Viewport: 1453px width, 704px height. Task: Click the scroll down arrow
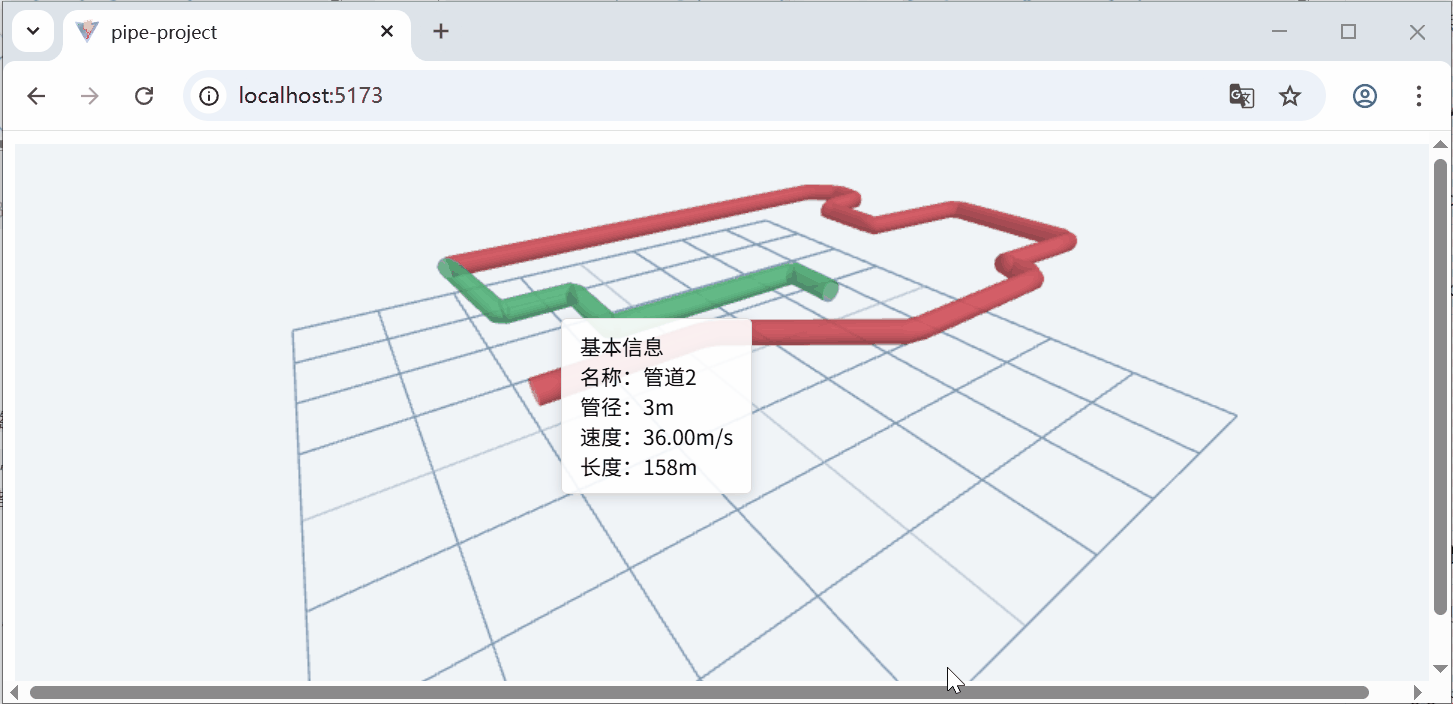(1440, 669)
